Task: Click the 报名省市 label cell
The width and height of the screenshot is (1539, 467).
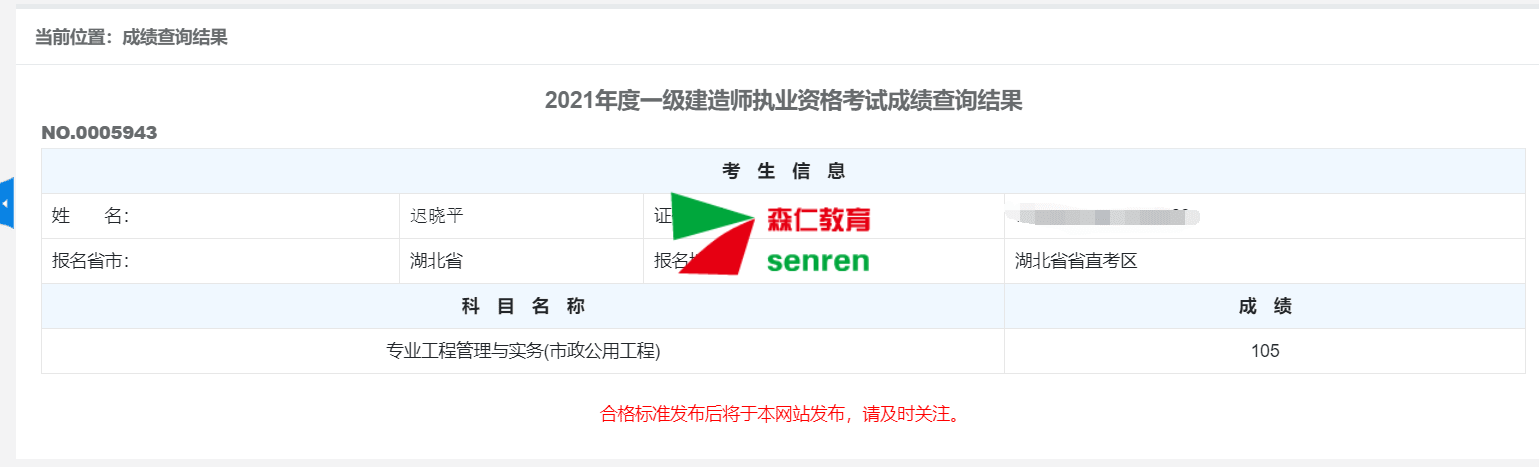Action: [x=220, y=261]
